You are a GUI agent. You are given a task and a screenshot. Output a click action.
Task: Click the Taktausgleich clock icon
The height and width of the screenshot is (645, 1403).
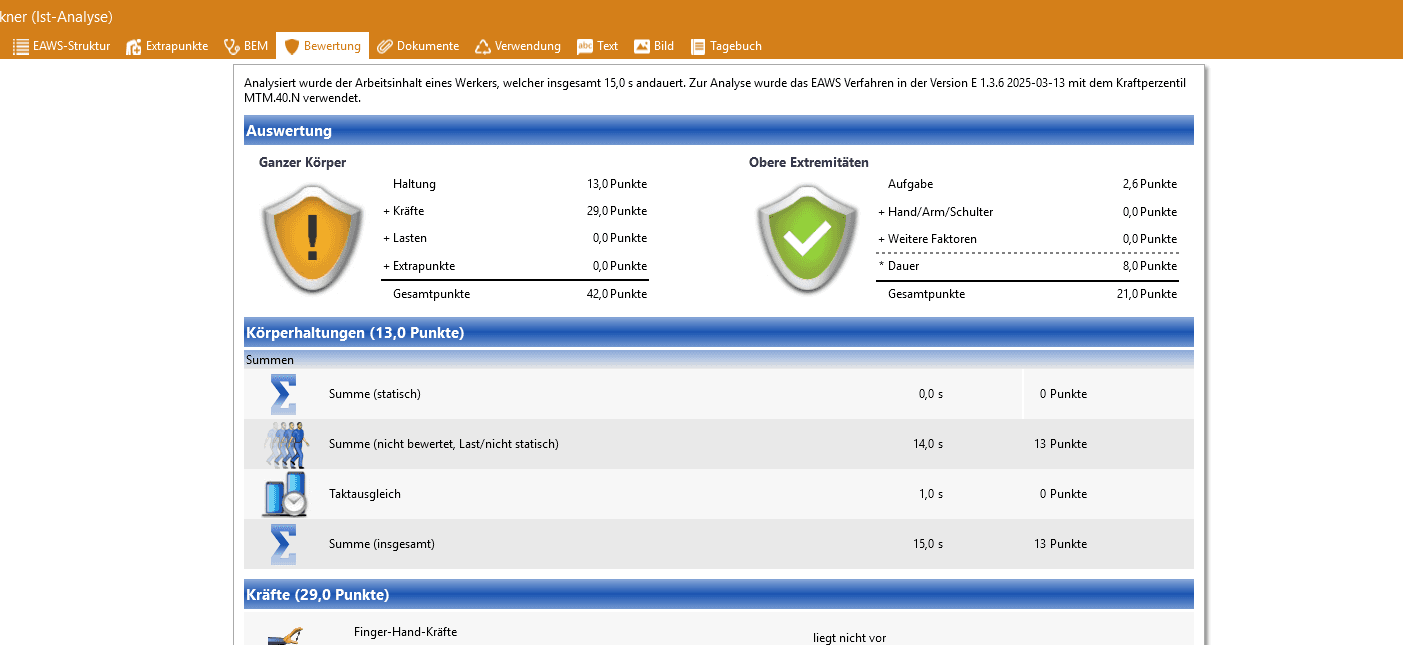pyautogui.click(x=284, y=494)
